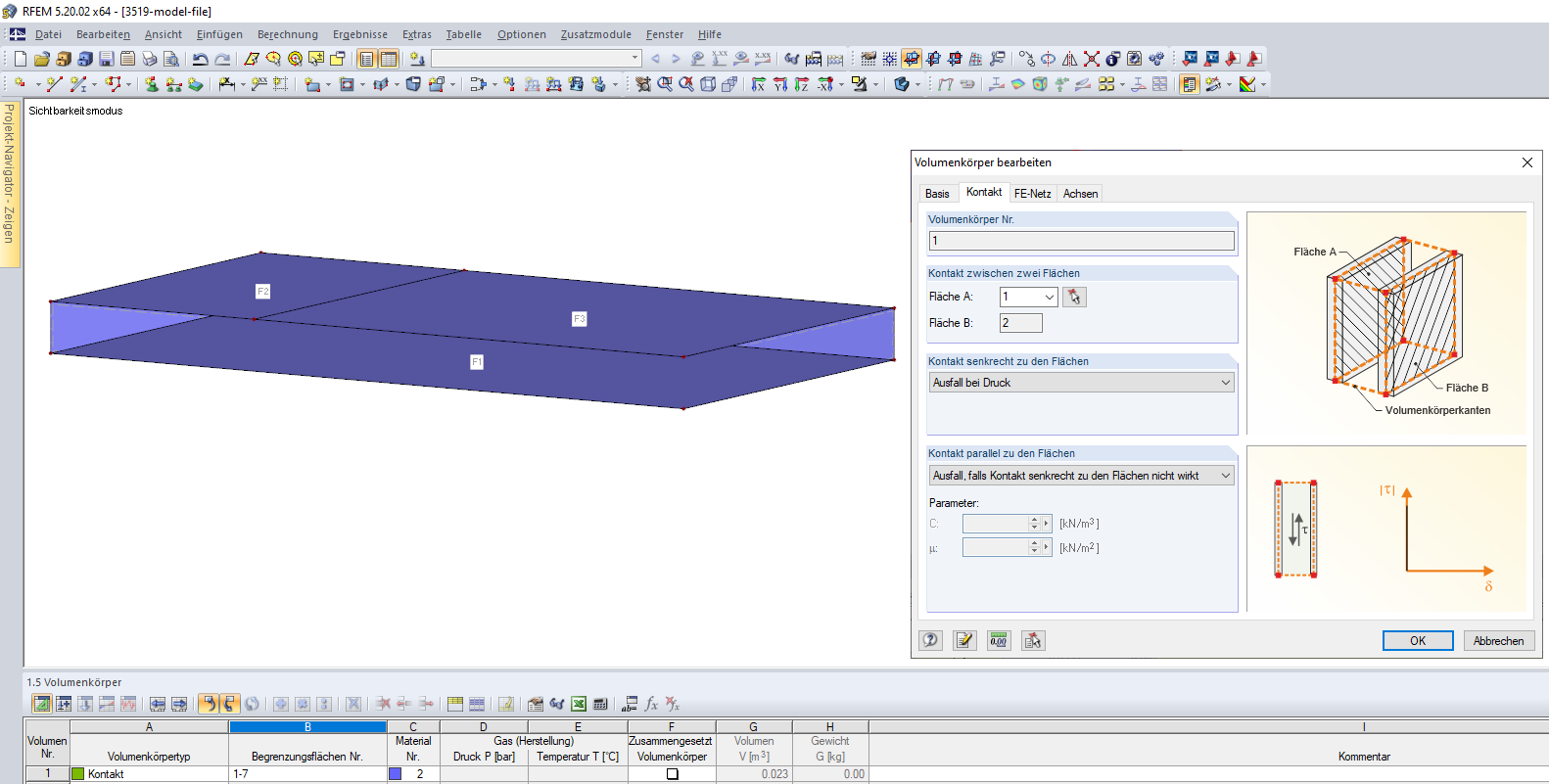This screenshot has width=1549, height=784.
Task: View in Z direction
Action: (802, 84)
